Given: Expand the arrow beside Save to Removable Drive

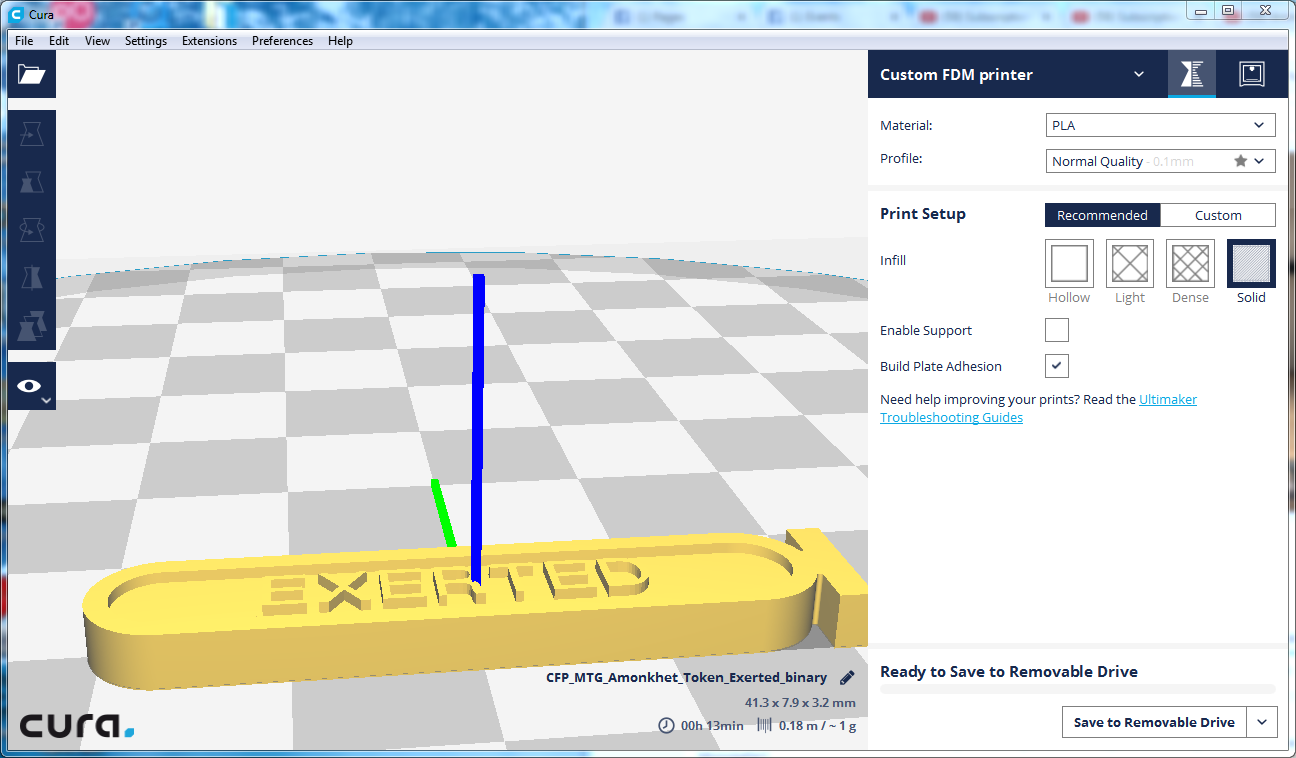Looking at the screenshot, I should point(1263,722).
